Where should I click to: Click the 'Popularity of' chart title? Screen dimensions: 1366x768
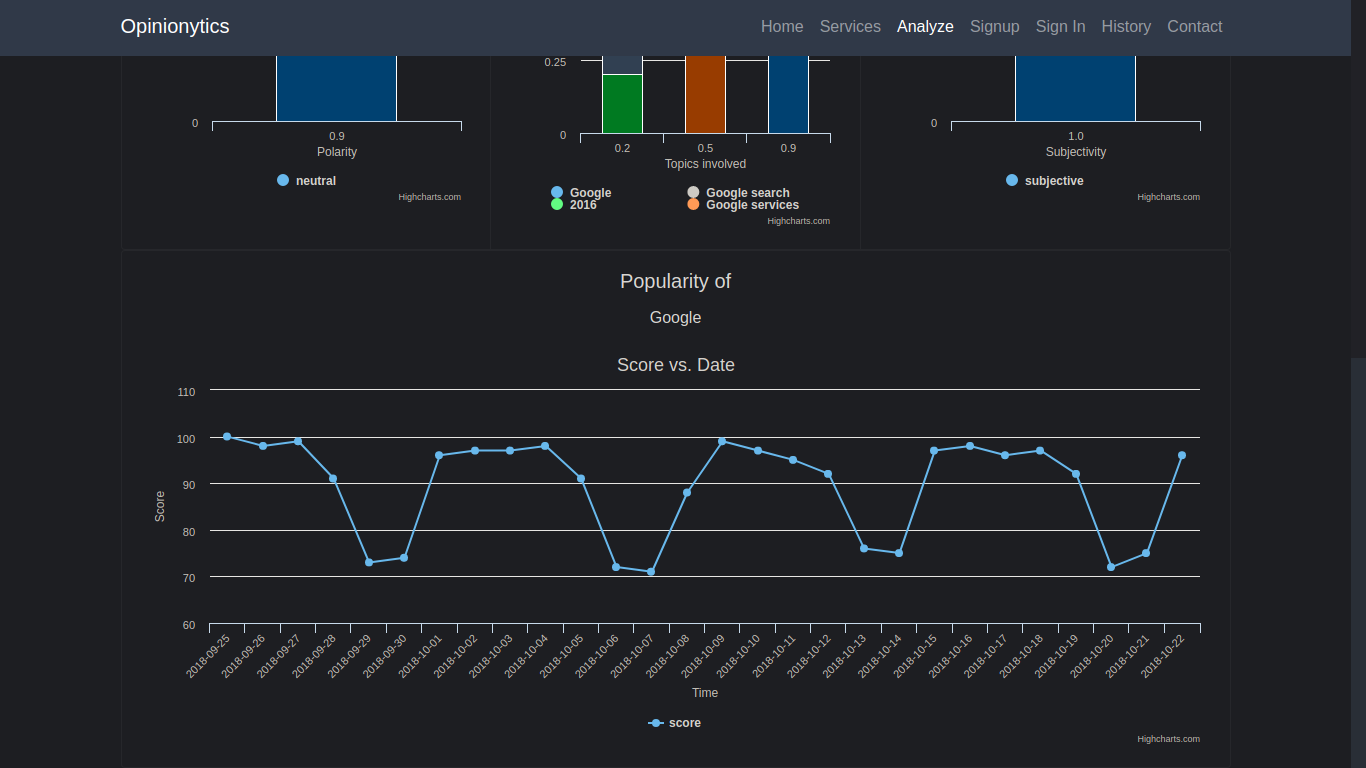[676, 281]
